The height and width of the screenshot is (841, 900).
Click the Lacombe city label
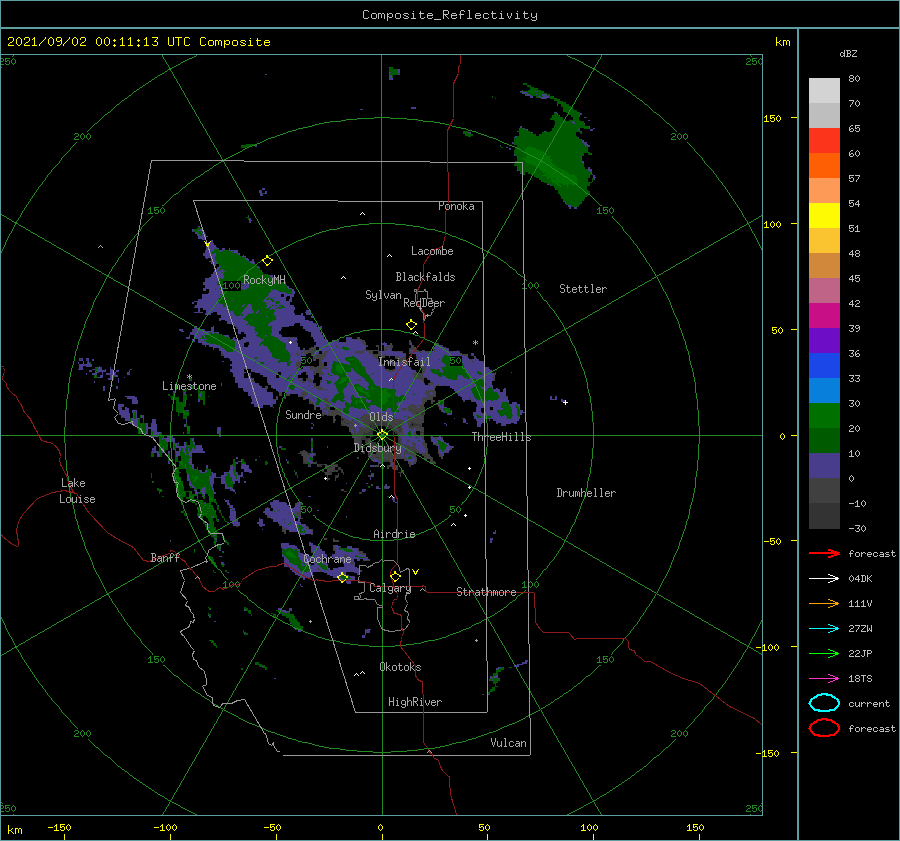(x=432, y=251)
